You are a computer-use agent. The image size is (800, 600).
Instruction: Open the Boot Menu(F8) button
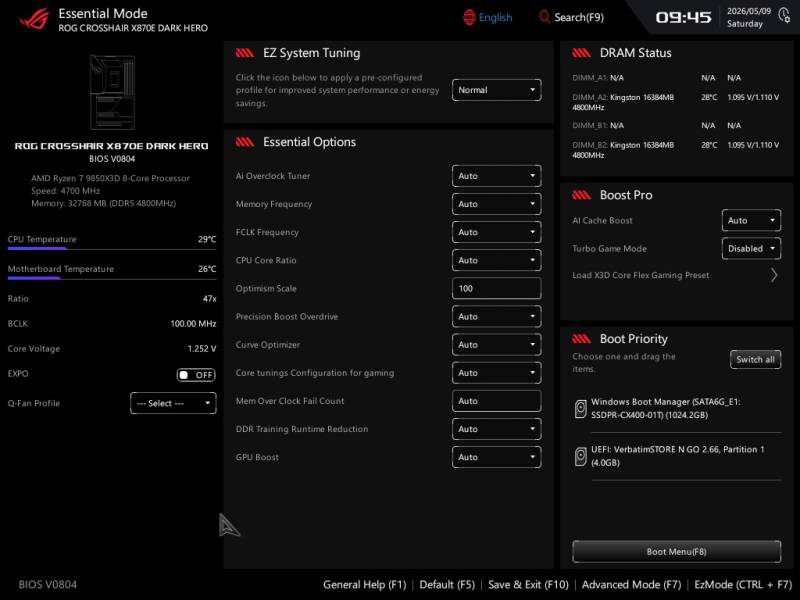click(676, 552)
